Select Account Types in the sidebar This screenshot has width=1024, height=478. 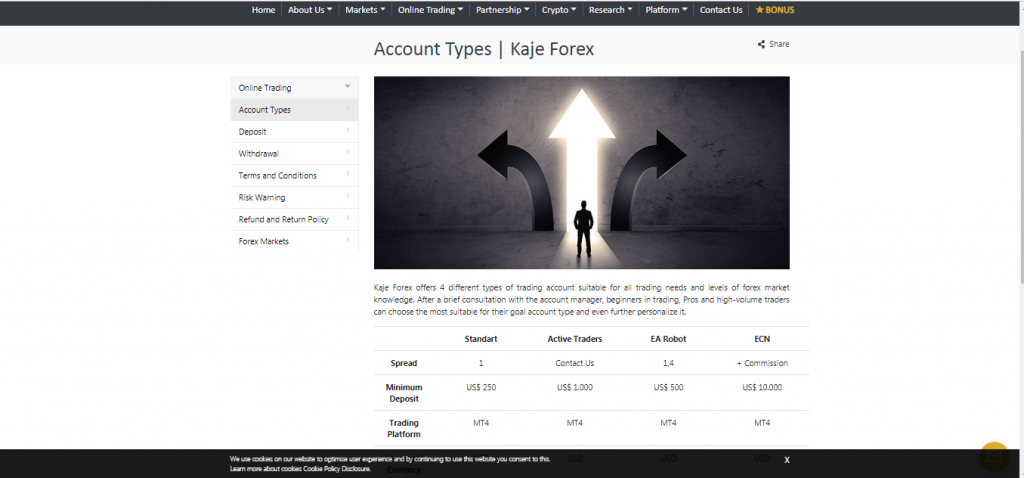[x=294, y=110]
